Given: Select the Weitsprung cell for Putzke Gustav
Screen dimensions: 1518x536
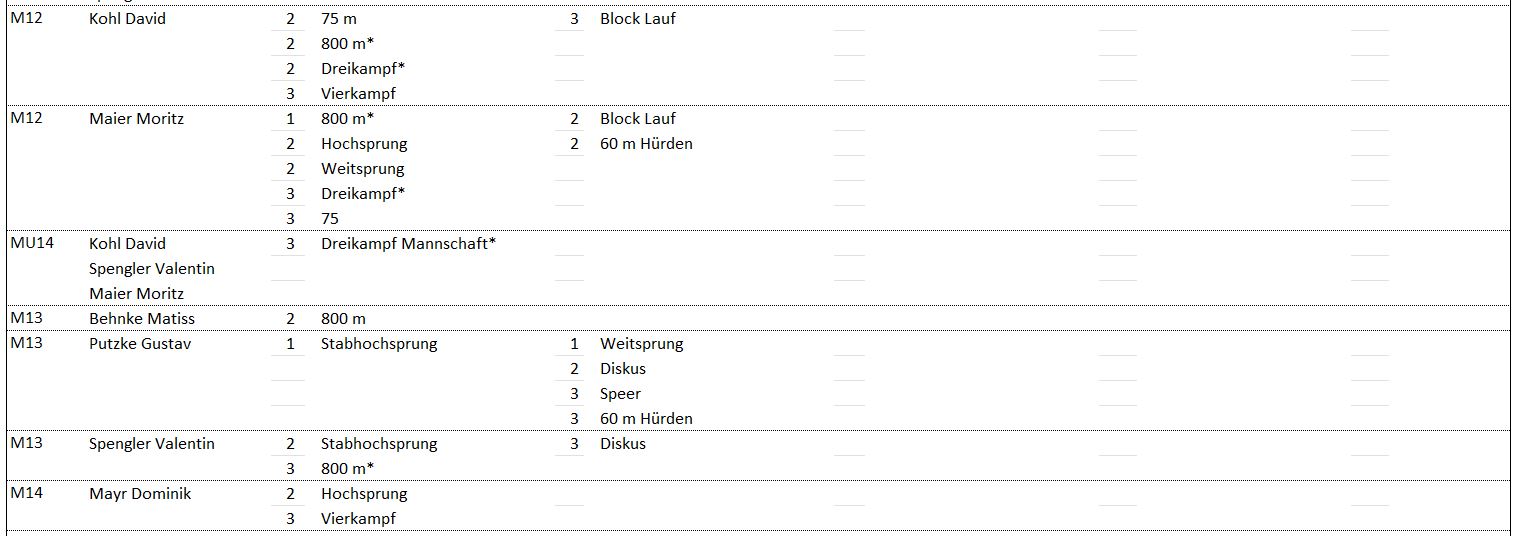Looking at the screenshot, I should [641, 344].
